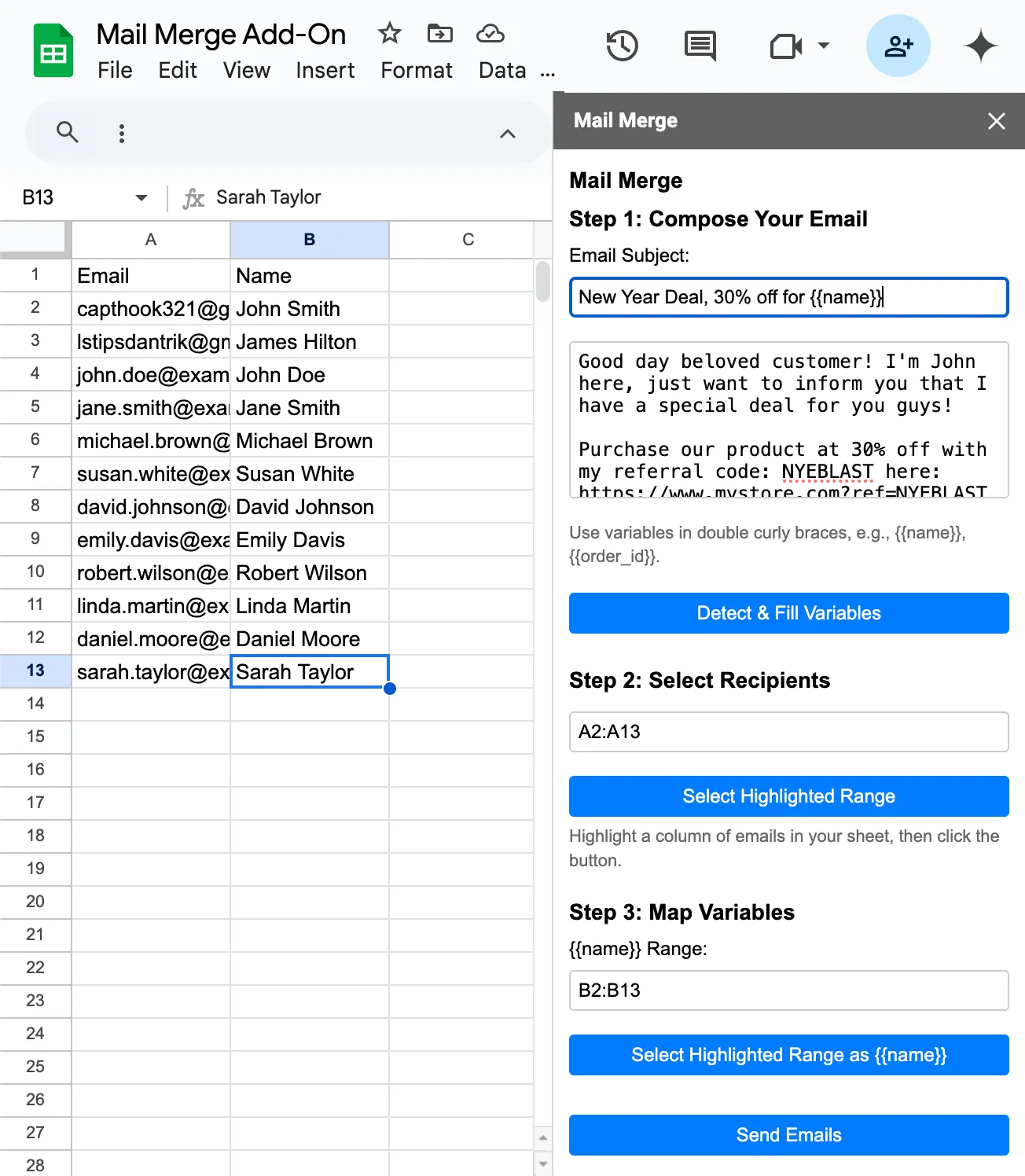Screen dimensions: 1025x1176
Task: Open version history clock icon
Action: 622,46
